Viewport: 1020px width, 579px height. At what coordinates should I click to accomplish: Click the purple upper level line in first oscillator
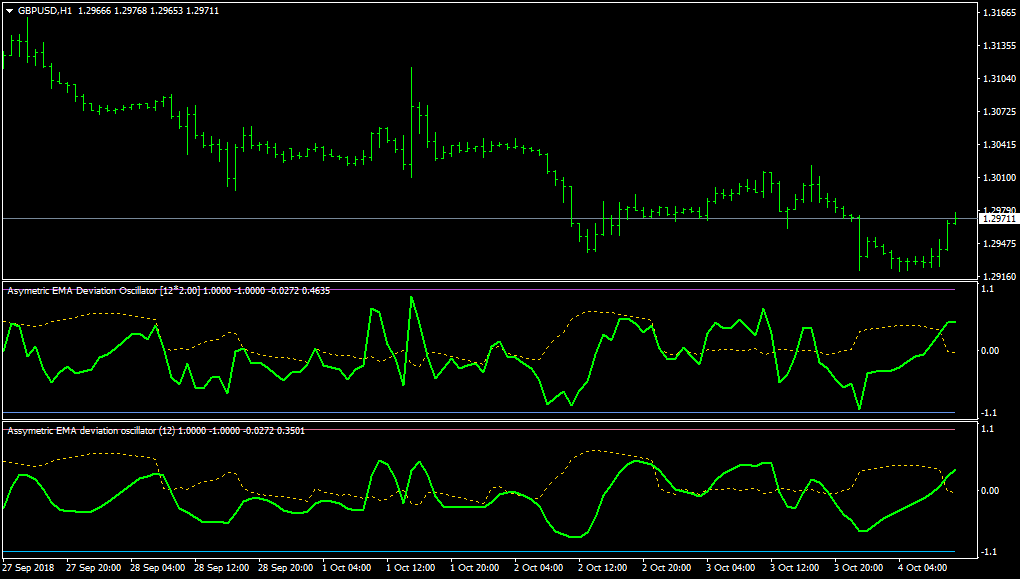479,290
